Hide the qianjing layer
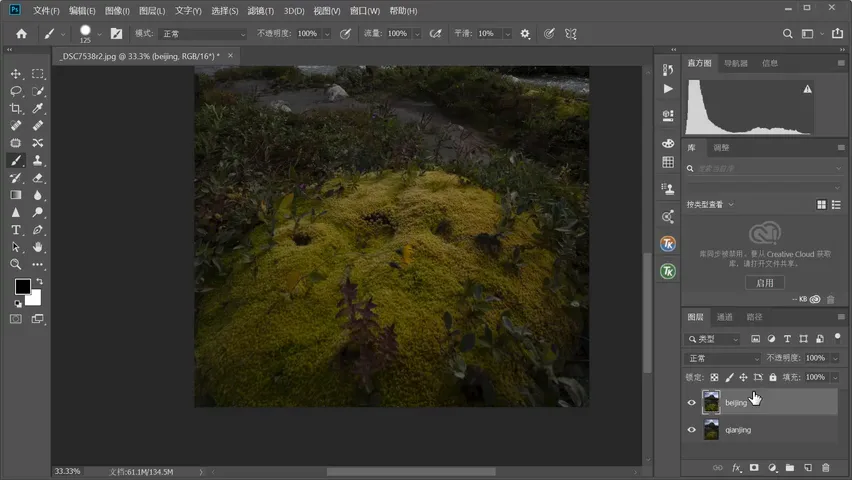Image resolution: width=852 pixels, height=480 pixels. pos(691,430)
